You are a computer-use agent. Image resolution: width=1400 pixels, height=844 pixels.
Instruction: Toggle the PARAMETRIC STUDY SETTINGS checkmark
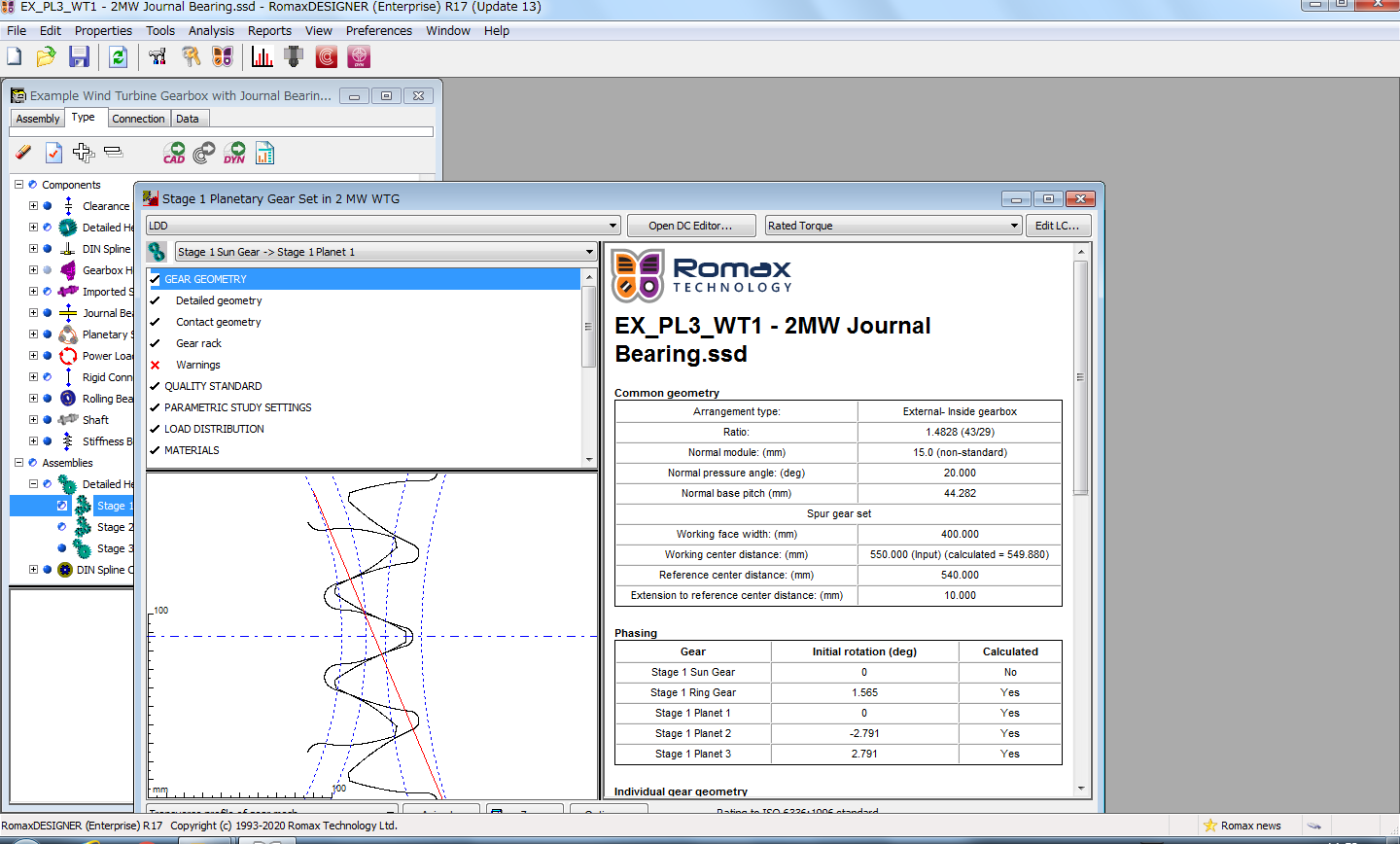155,407
